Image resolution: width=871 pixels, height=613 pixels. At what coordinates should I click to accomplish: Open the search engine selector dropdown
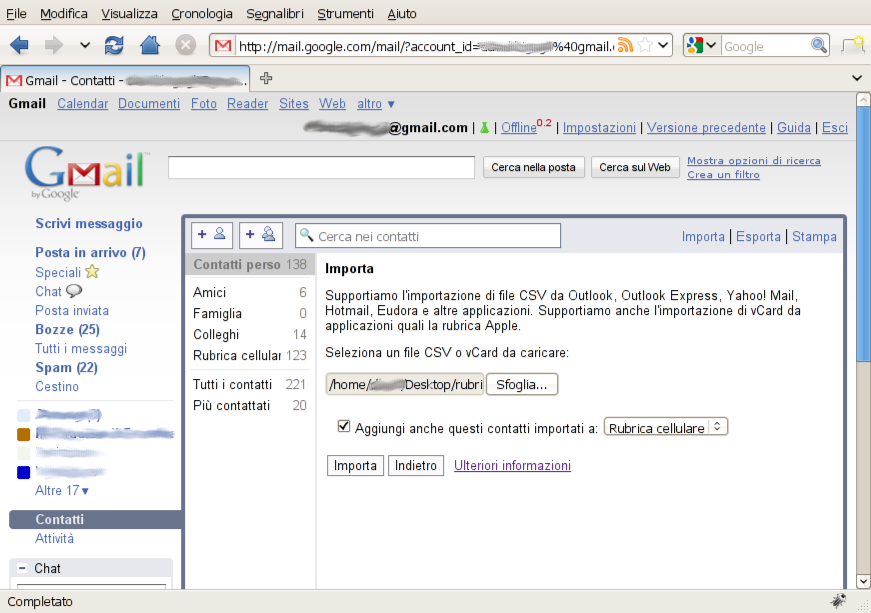click(x=703, y=46)
